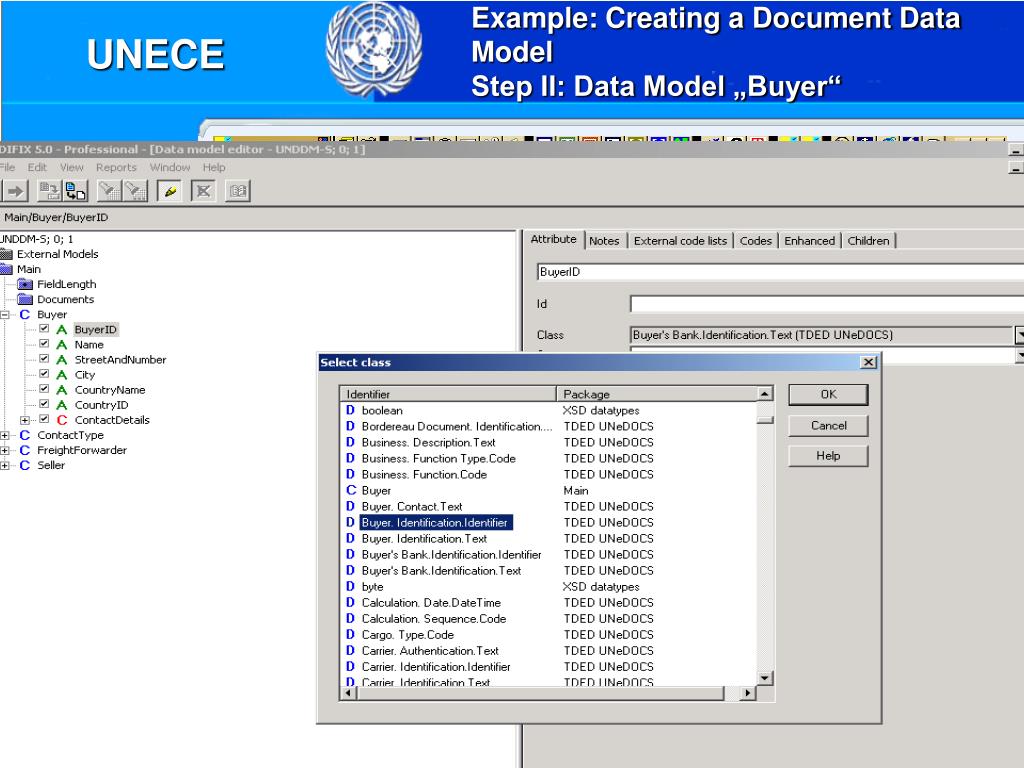
Task: Click the Documents folder icon in tree
Action: click(25, 299)
